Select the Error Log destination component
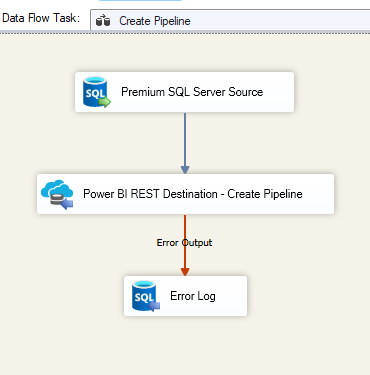 [185, 296]
